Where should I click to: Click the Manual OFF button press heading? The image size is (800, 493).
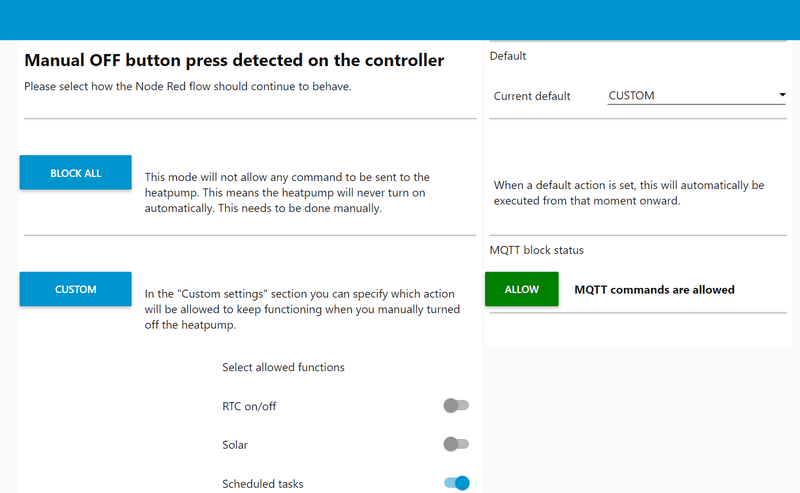pos(234,60)
